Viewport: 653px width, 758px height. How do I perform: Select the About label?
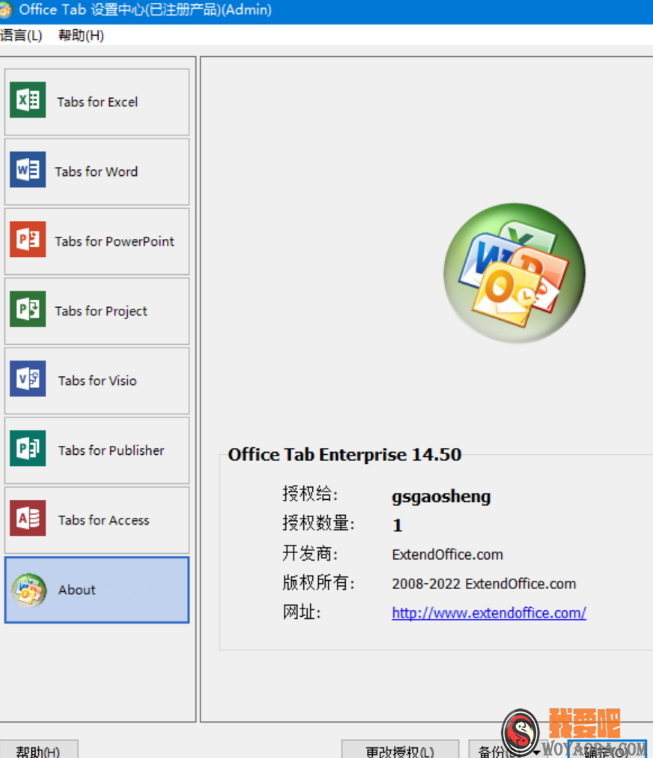[77, 590]
